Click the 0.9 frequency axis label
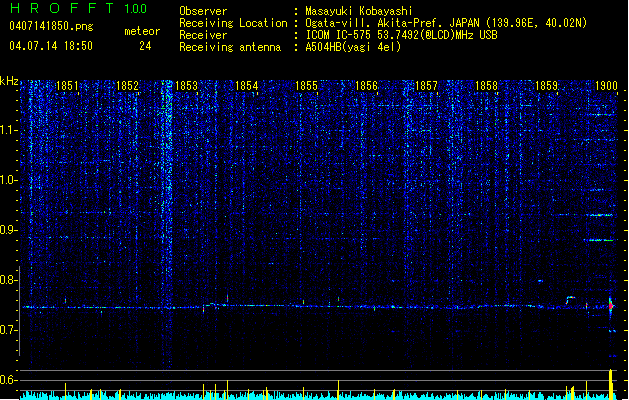The width and height of the screenshot is (629, 400). pos(9,230)
